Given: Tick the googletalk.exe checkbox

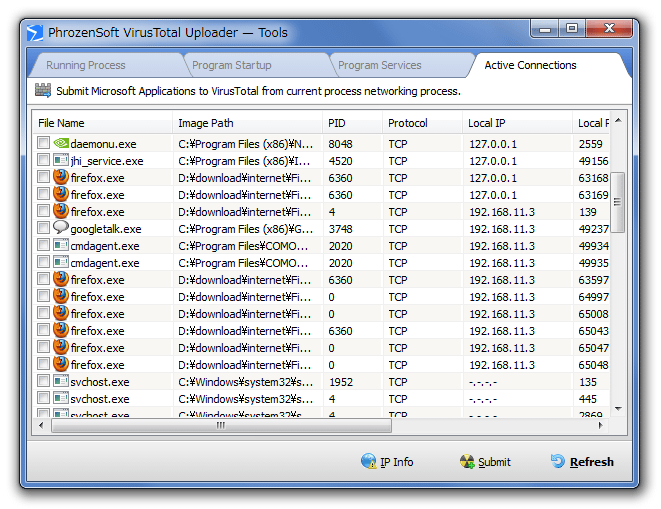Looking at the screenshot, I should 43,228.
